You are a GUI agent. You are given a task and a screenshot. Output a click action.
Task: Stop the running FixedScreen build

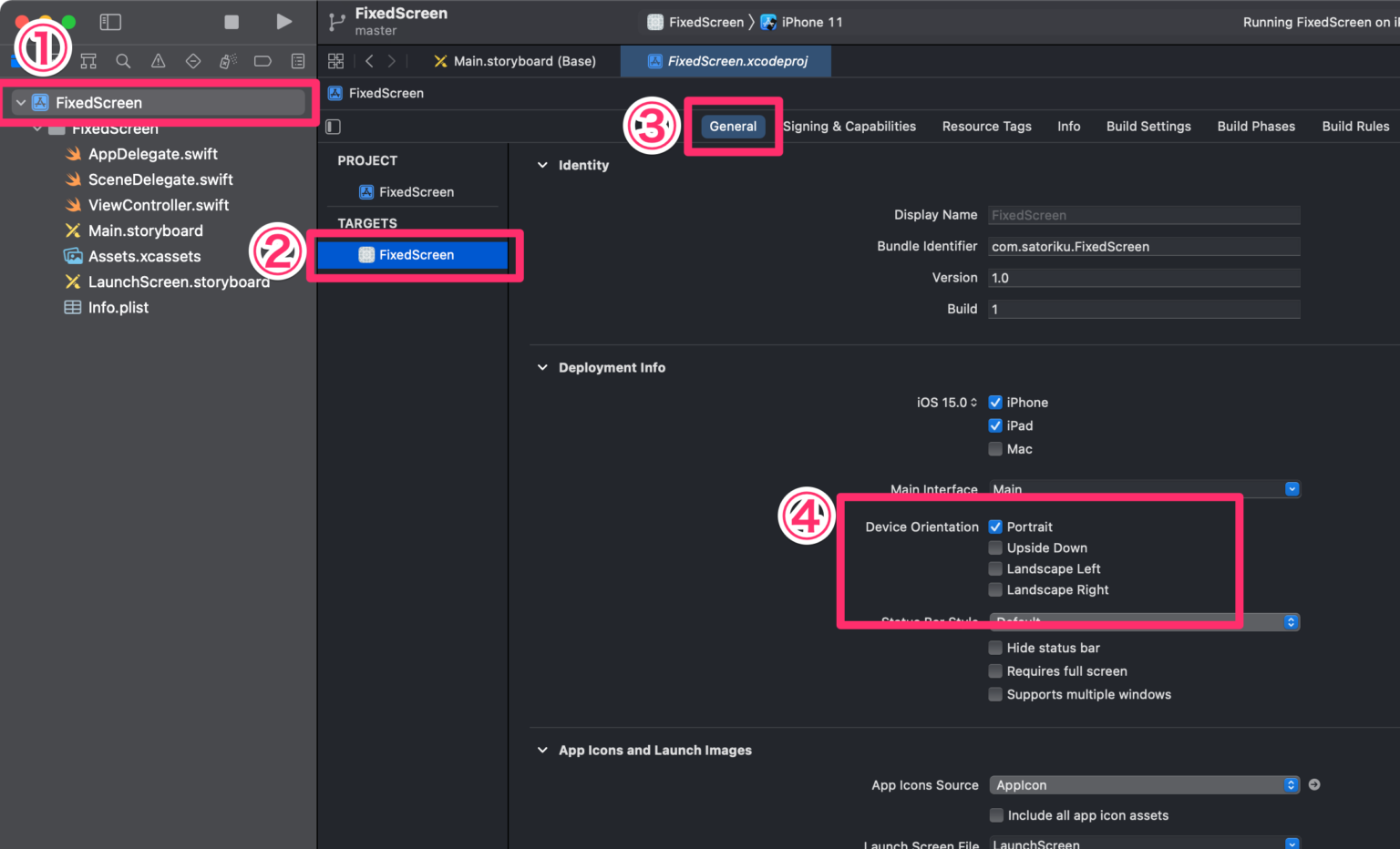tap(232, 22)
